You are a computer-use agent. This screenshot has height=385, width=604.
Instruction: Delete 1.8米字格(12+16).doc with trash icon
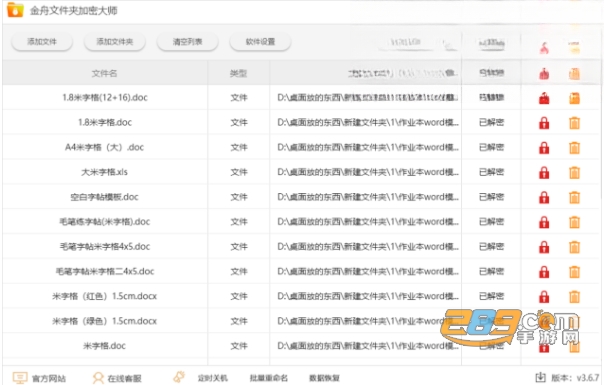[x=574, y=98]
